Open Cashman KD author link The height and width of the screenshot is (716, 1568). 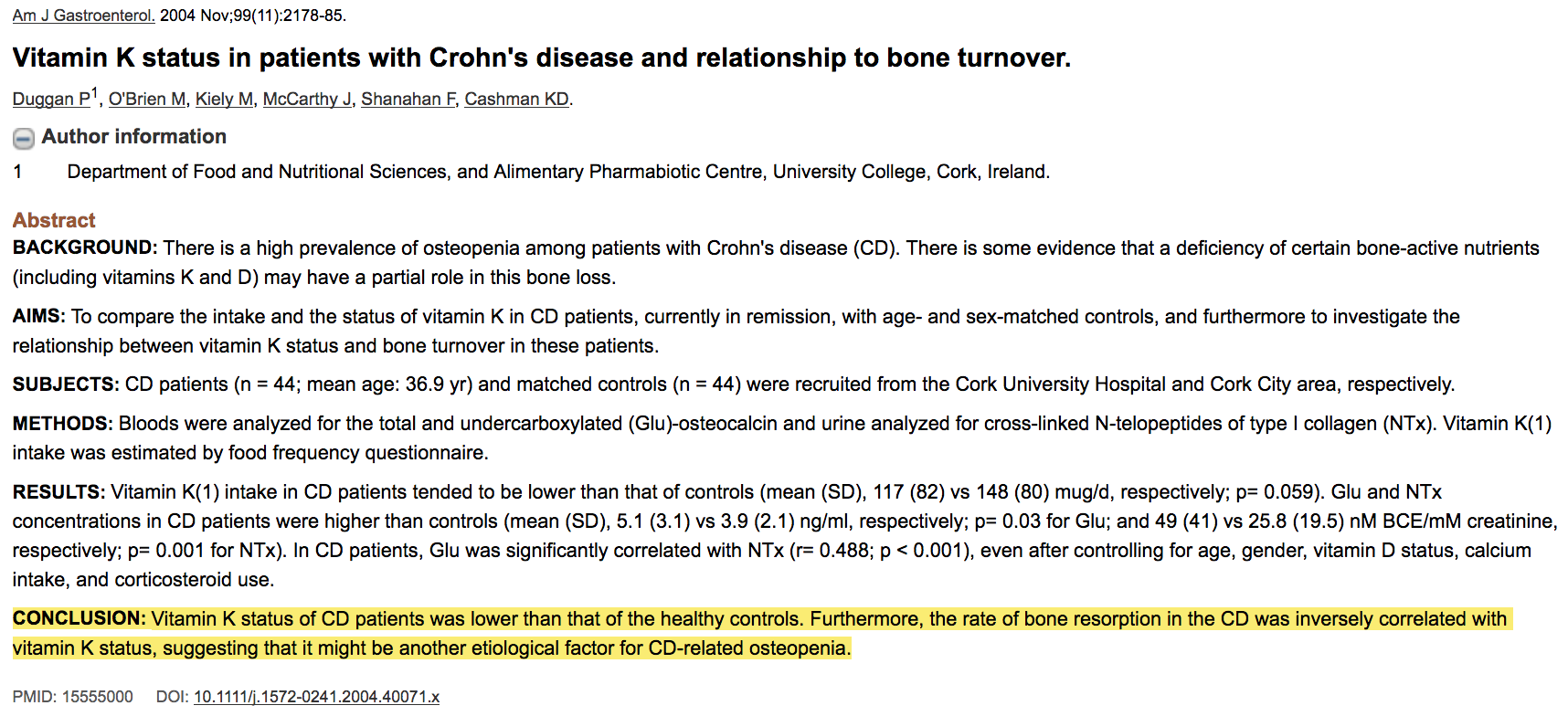tap(516, 100)
